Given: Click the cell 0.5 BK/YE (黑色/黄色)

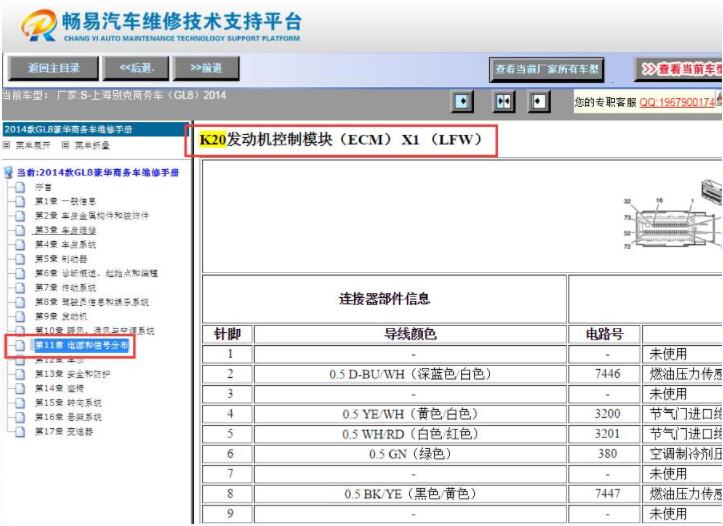Looking at the screenshot, I should (410, 494).
